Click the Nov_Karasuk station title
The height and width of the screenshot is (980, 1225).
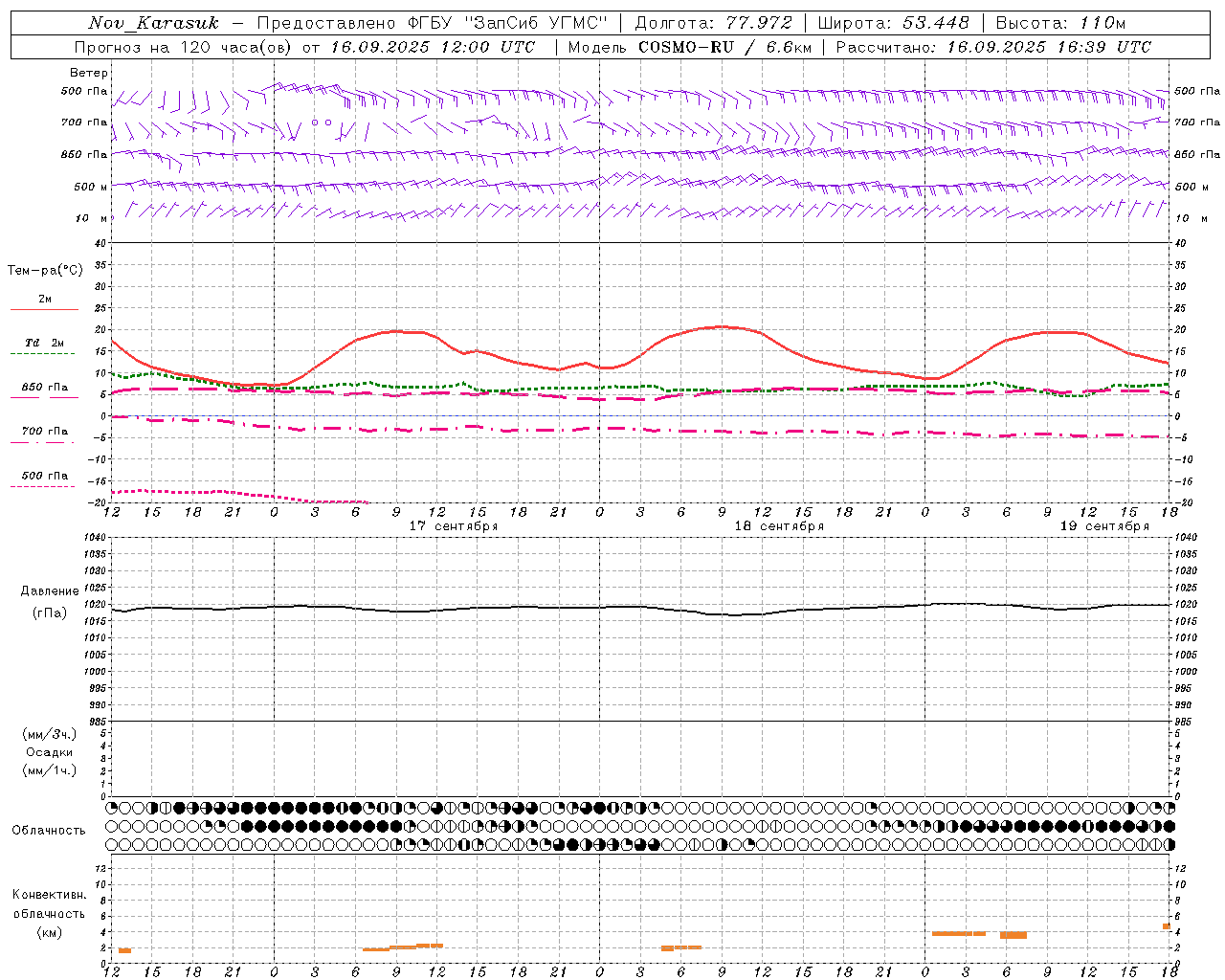153,23
